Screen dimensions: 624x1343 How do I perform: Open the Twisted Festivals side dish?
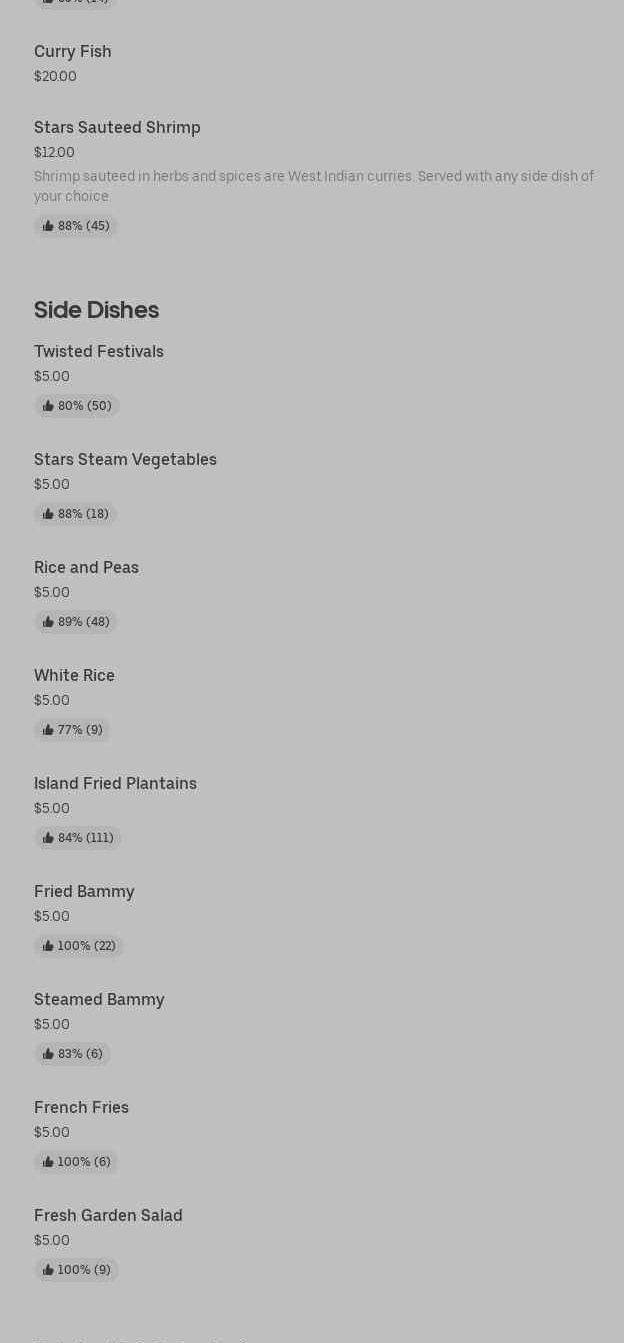pyautogui.click(x=99, y=351)
